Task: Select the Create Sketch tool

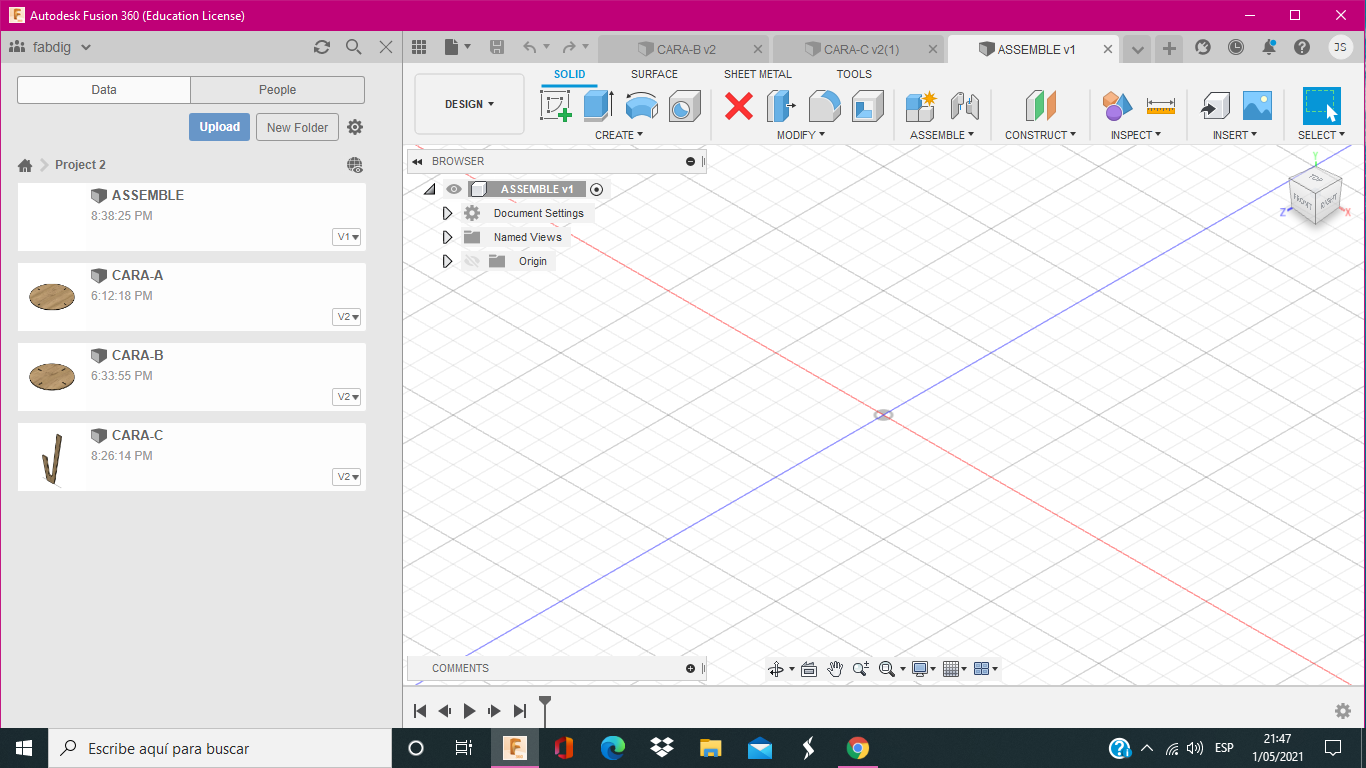Action: point(556,105)
